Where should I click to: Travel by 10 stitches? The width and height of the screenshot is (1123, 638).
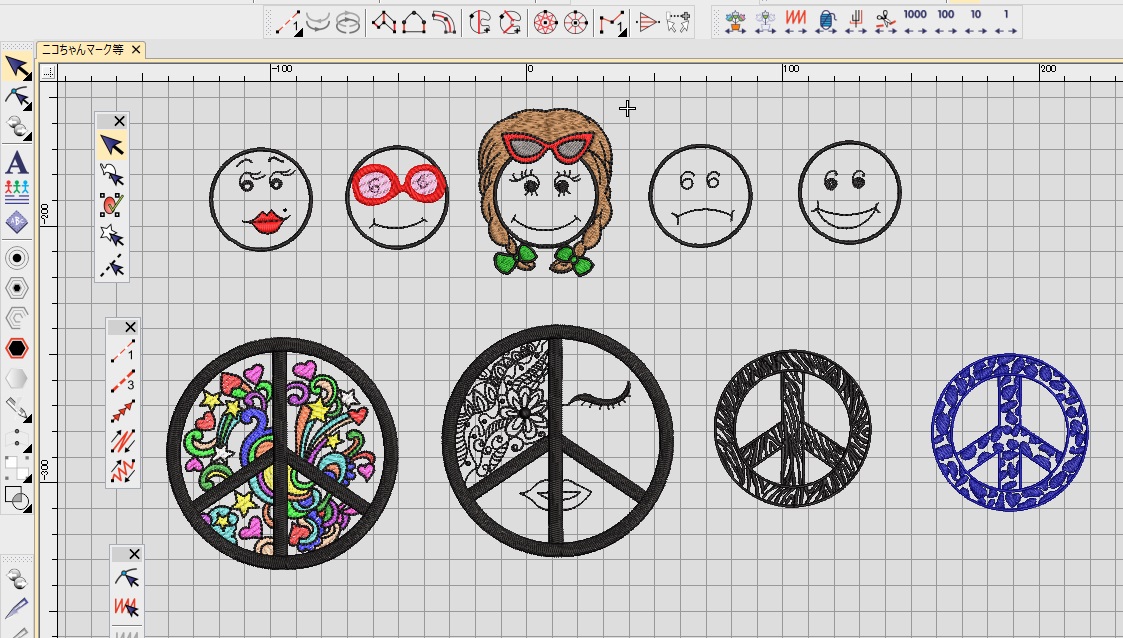[x=975, y=22]
